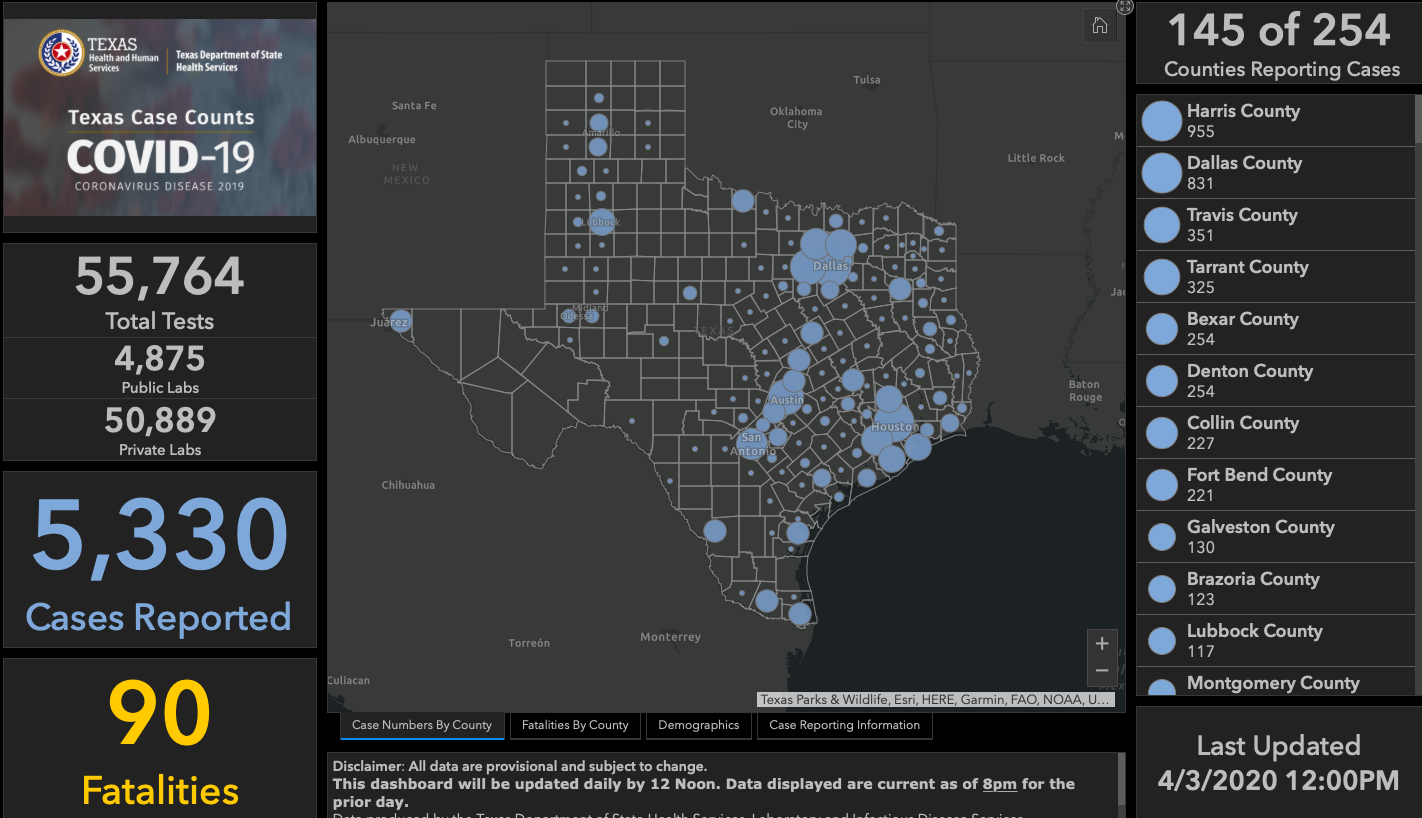This screenshot has width=1422, height=818.
Task: Zoom out with the map minus button
Action: [x=1102, y=671]
